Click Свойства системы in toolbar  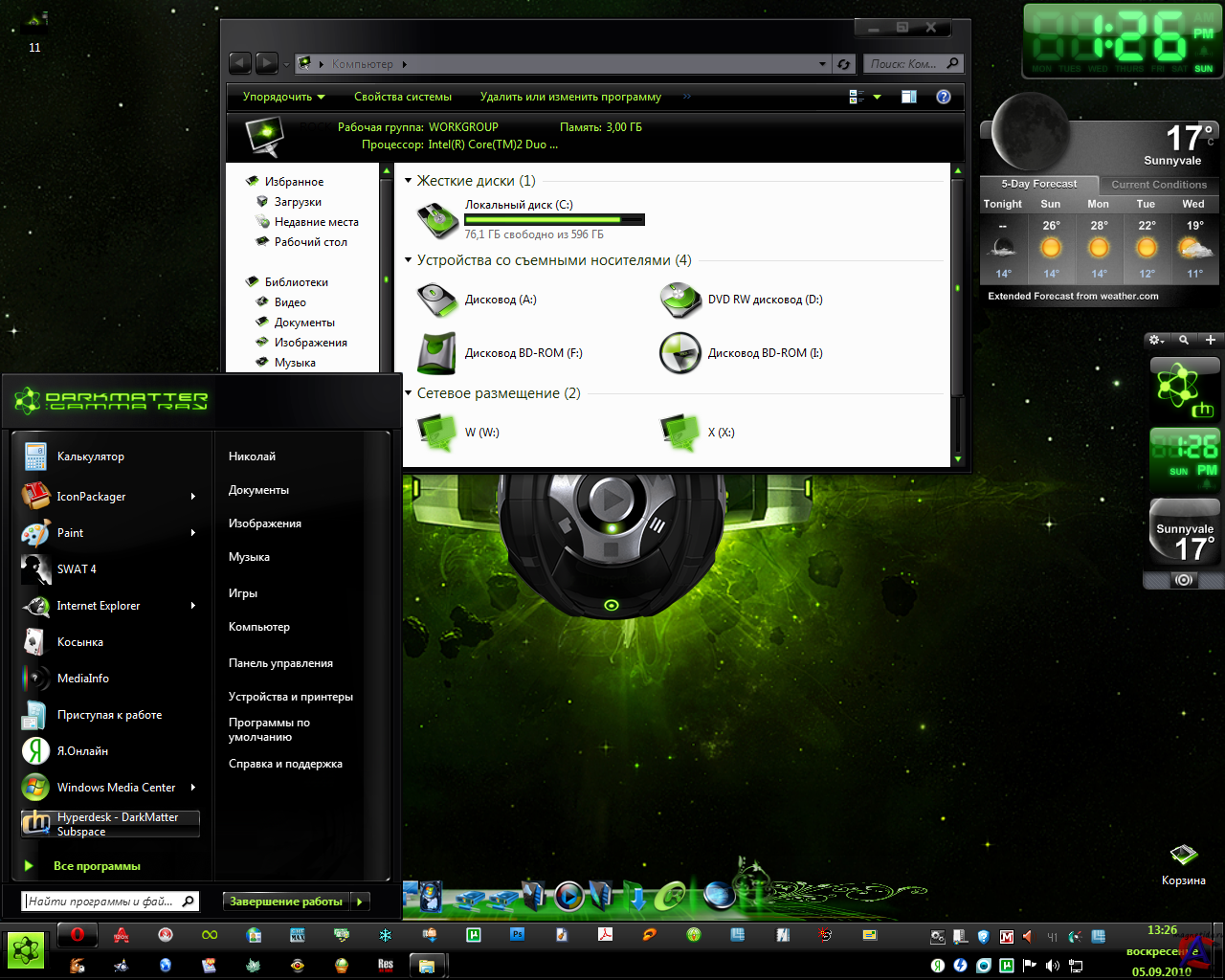pyautogui.click(x=402, y=97)
